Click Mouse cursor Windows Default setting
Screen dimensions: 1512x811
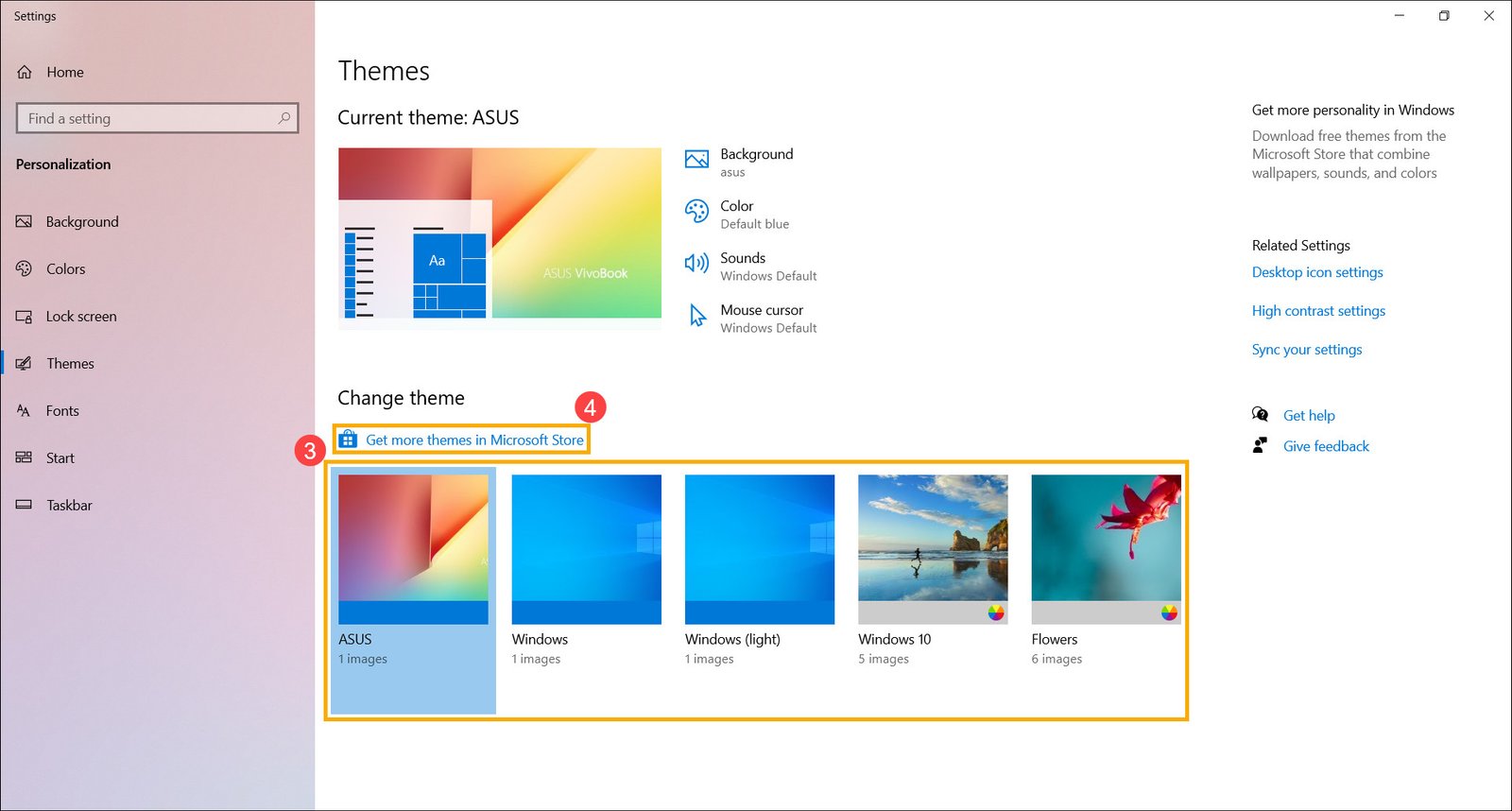(x=751, y=318)
